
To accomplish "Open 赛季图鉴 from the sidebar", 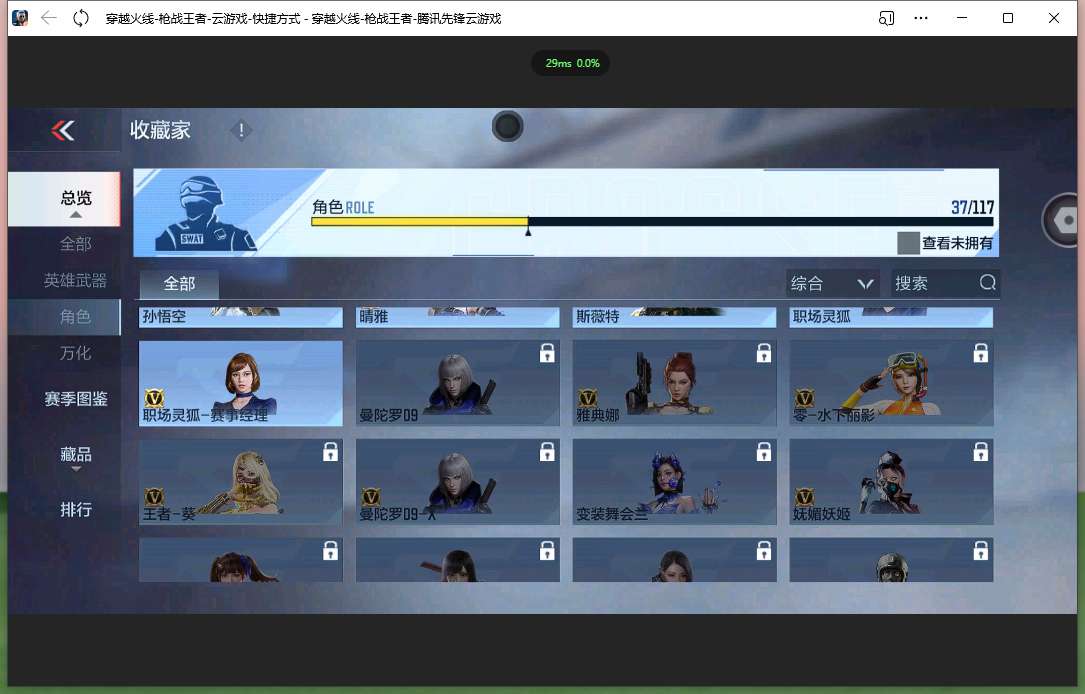I will coord(75,399).
